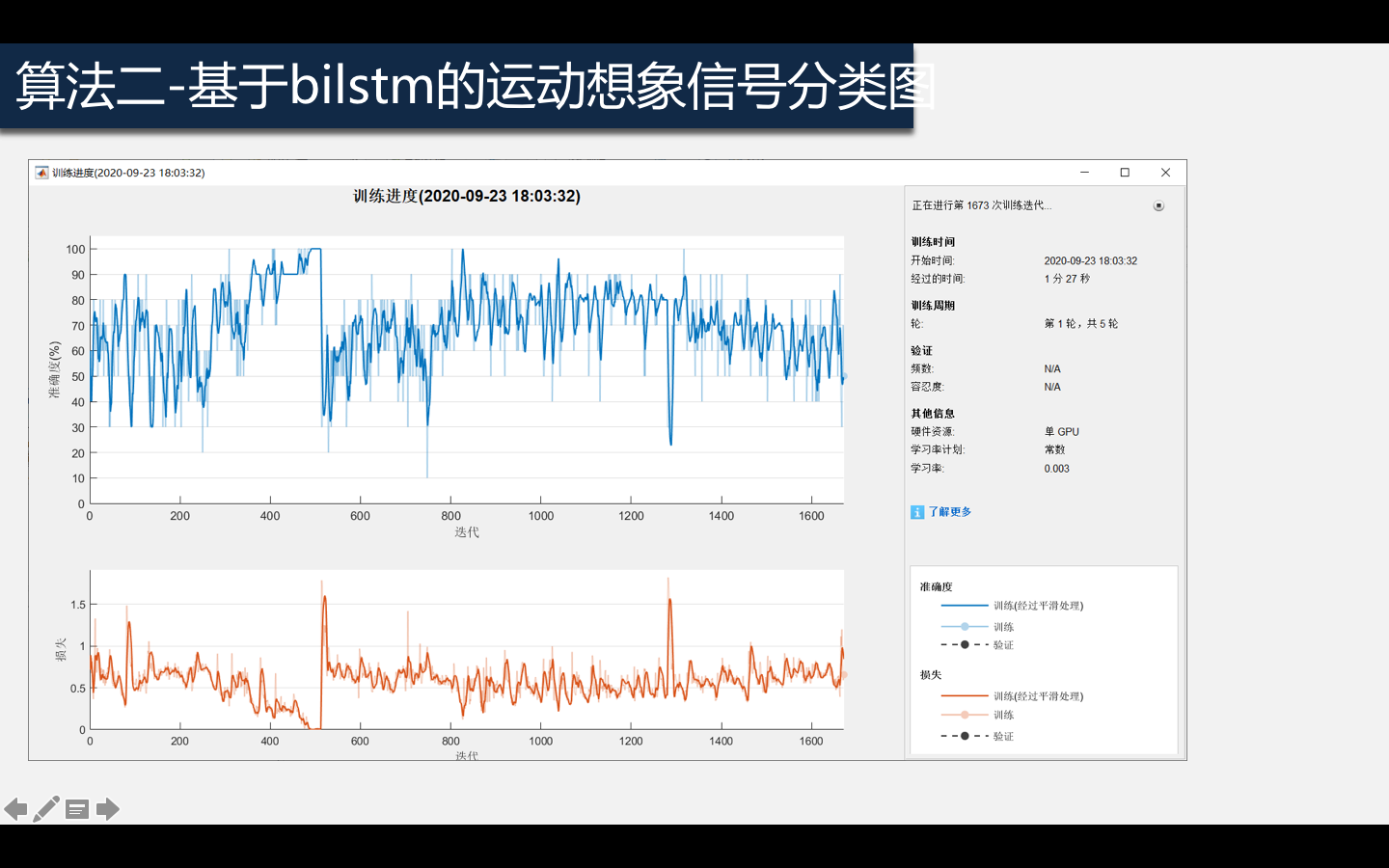
Task: Click the blue 训练(经过平滑处理) accuracy legend entry
Action: pos(1012,606)
